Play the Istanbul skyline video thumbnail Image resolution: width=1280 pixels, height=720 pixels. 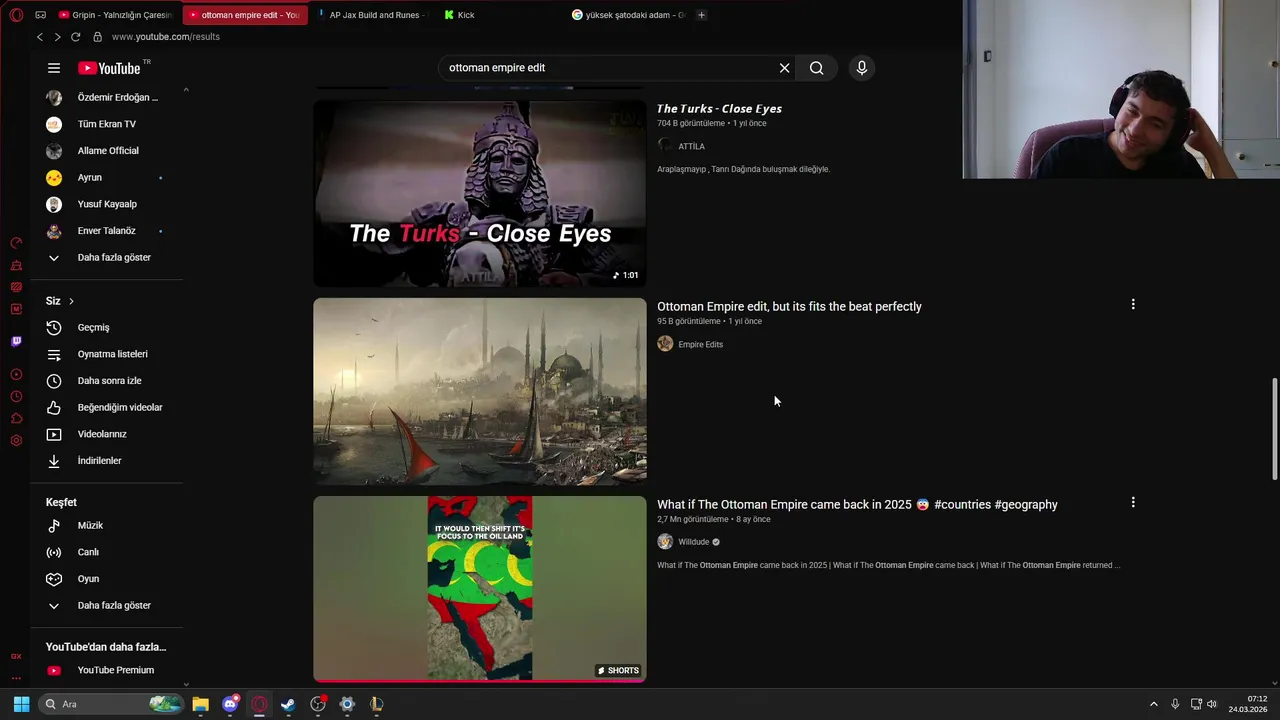tap(480, 391)
